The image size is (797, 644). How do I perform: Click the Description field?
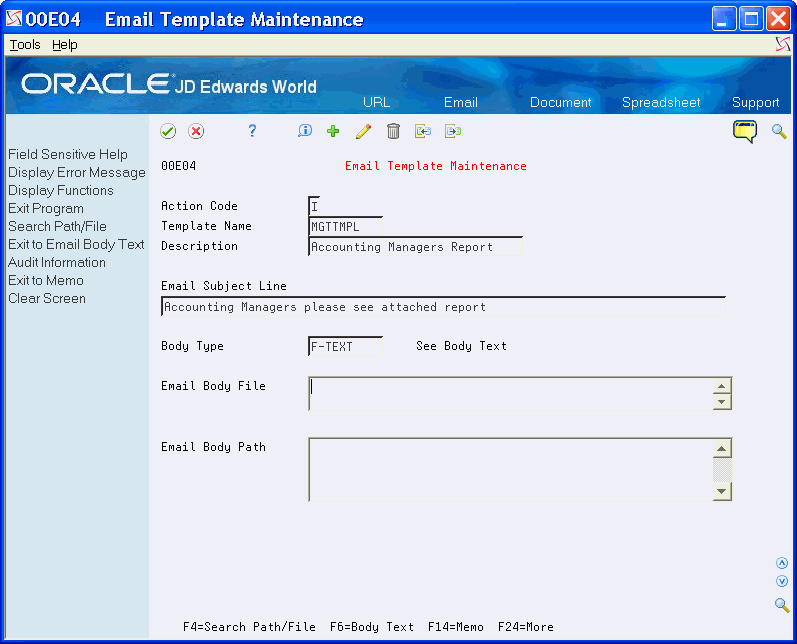pos(415,247)
